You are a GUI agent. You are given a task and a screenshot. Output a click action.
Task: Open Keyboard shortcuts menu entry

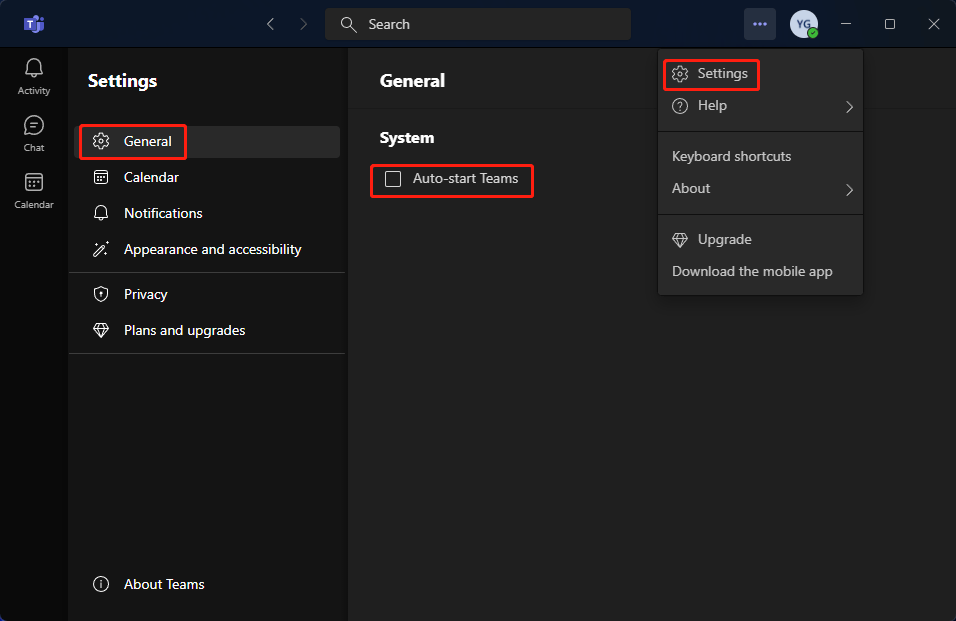[760, 157]
